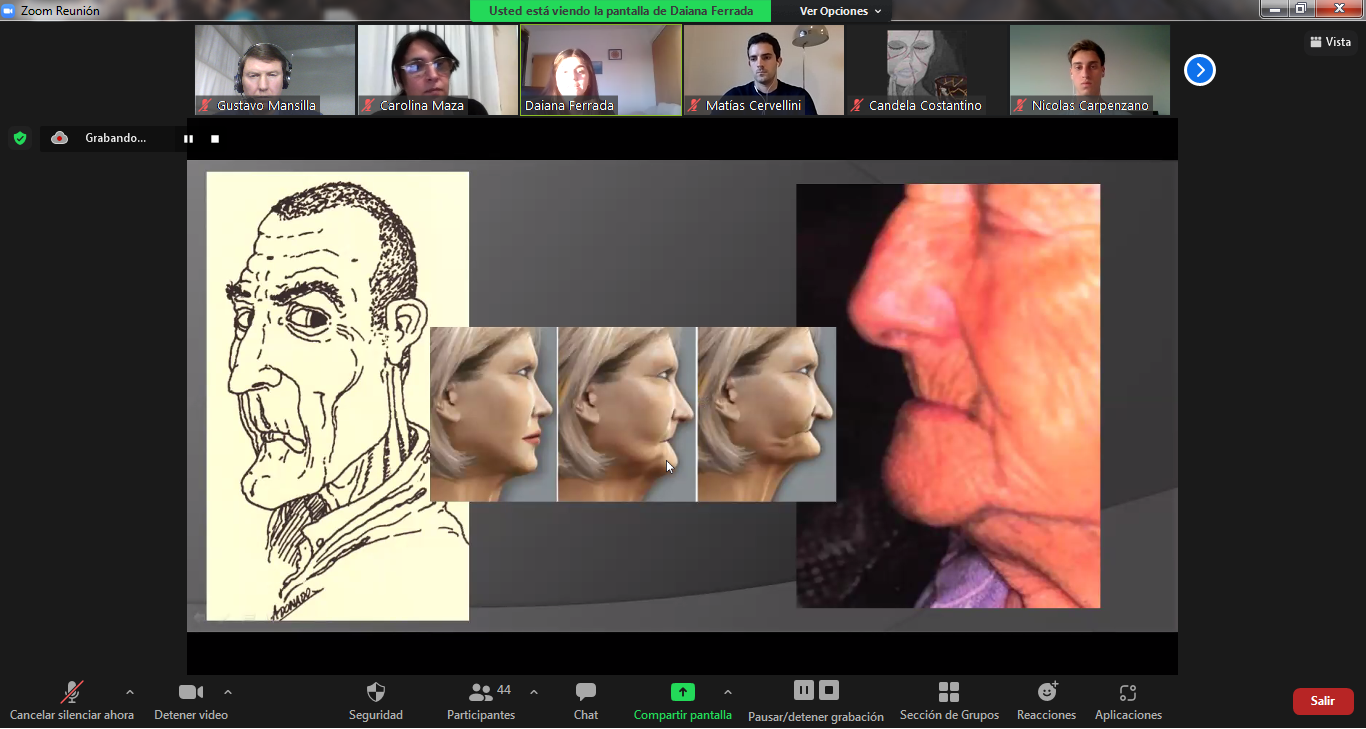Click the red Salir button
Screen dimensions: 1366x729
click(x=1322, y=701)
